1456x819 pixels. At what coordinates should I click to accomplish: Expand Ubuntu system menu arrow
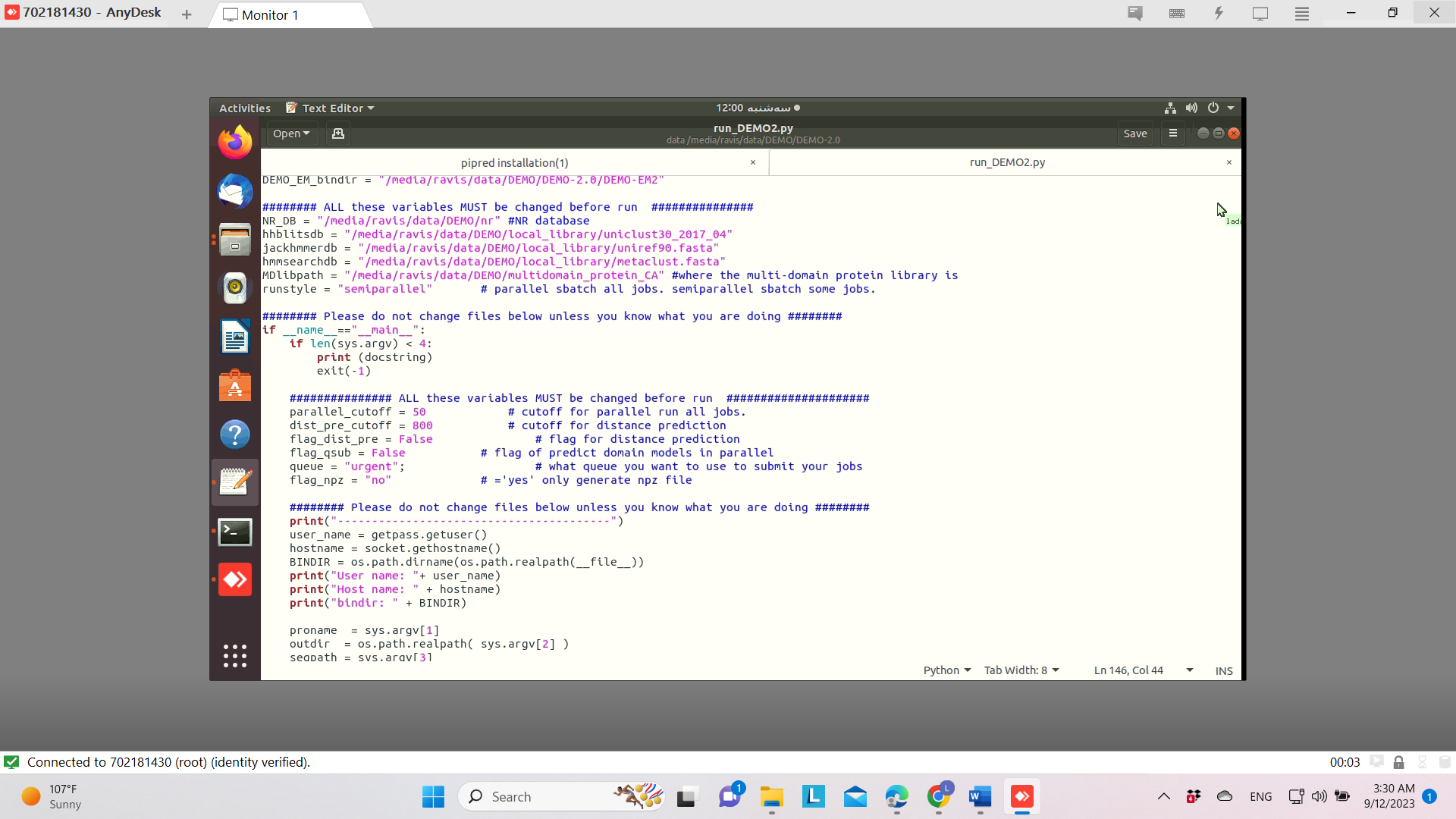pyautogui.click(x=1231, y=108)
